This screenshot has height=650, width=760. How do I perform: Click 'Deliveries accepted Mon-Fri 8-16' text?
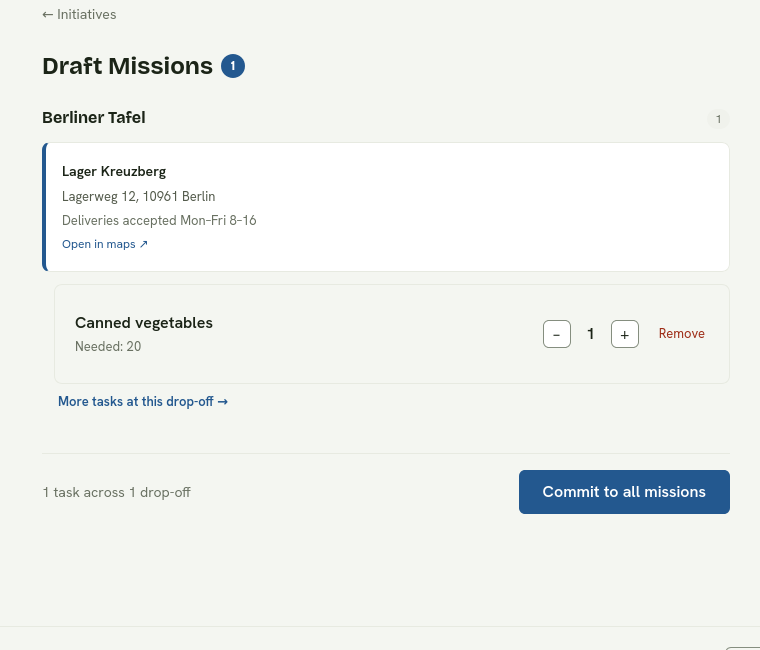[x=159, y=221]
